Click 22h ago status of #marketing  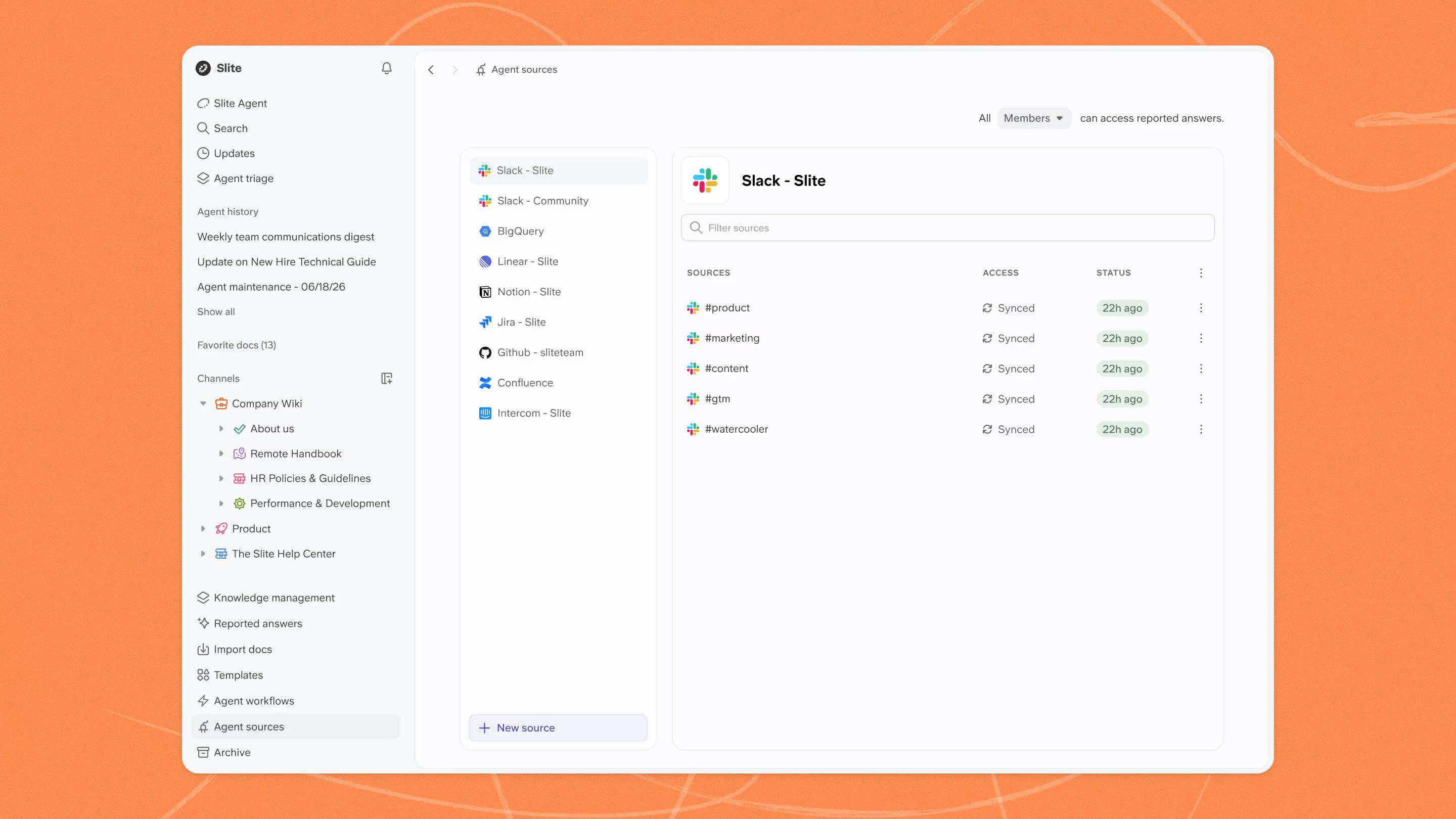(x=1122, y=339)
